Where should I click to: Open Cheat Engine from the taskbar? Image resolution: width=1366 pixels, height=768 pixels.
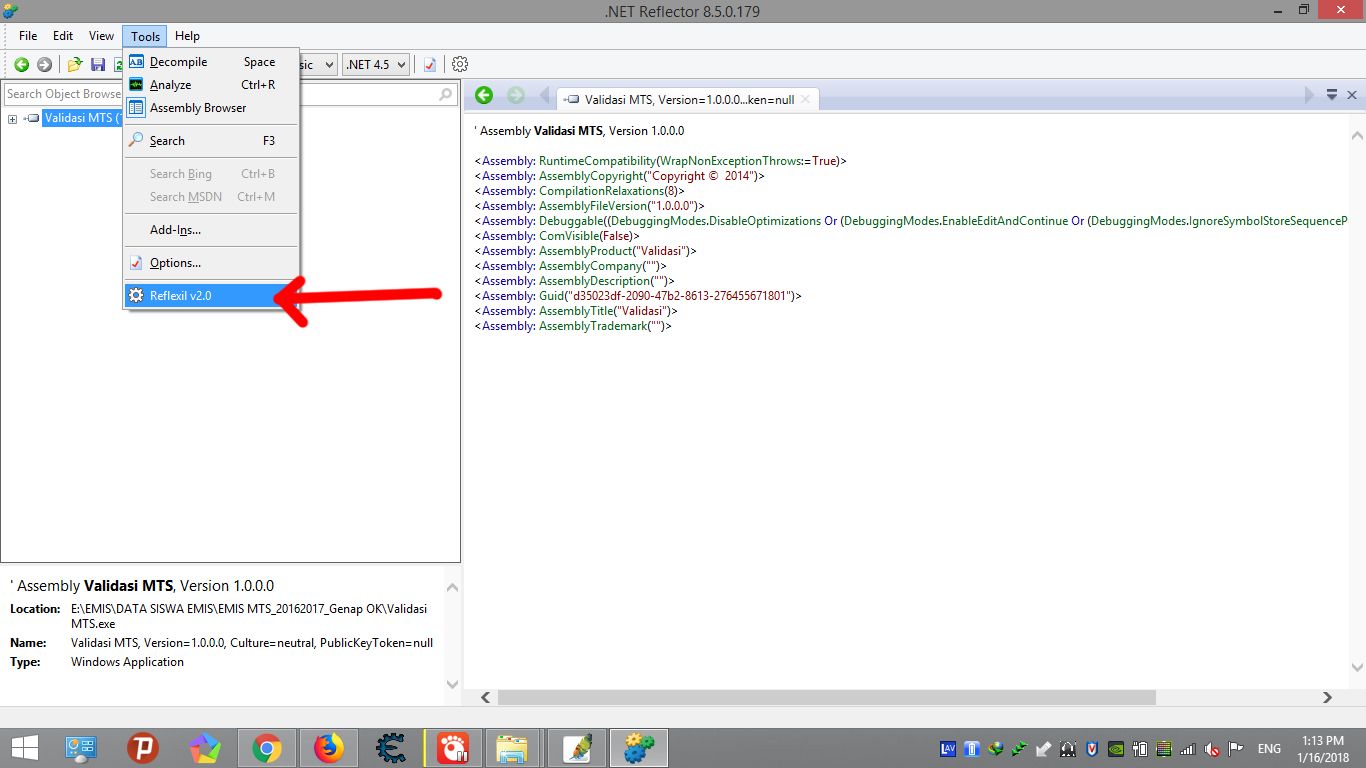[x=390, y=748]
